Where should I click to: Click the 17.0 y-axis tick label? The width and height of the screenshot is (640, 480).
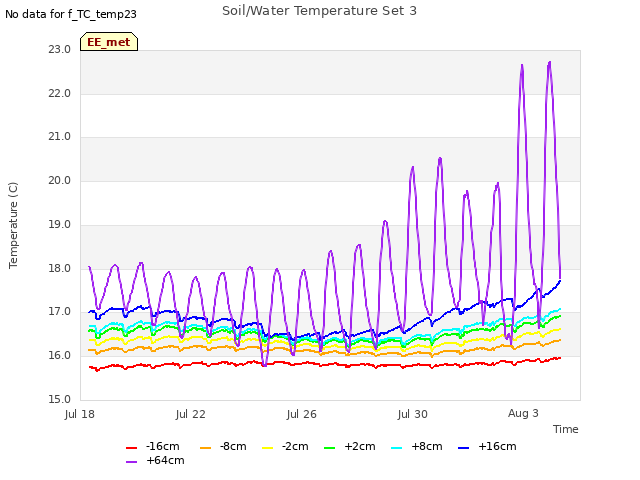60,312
